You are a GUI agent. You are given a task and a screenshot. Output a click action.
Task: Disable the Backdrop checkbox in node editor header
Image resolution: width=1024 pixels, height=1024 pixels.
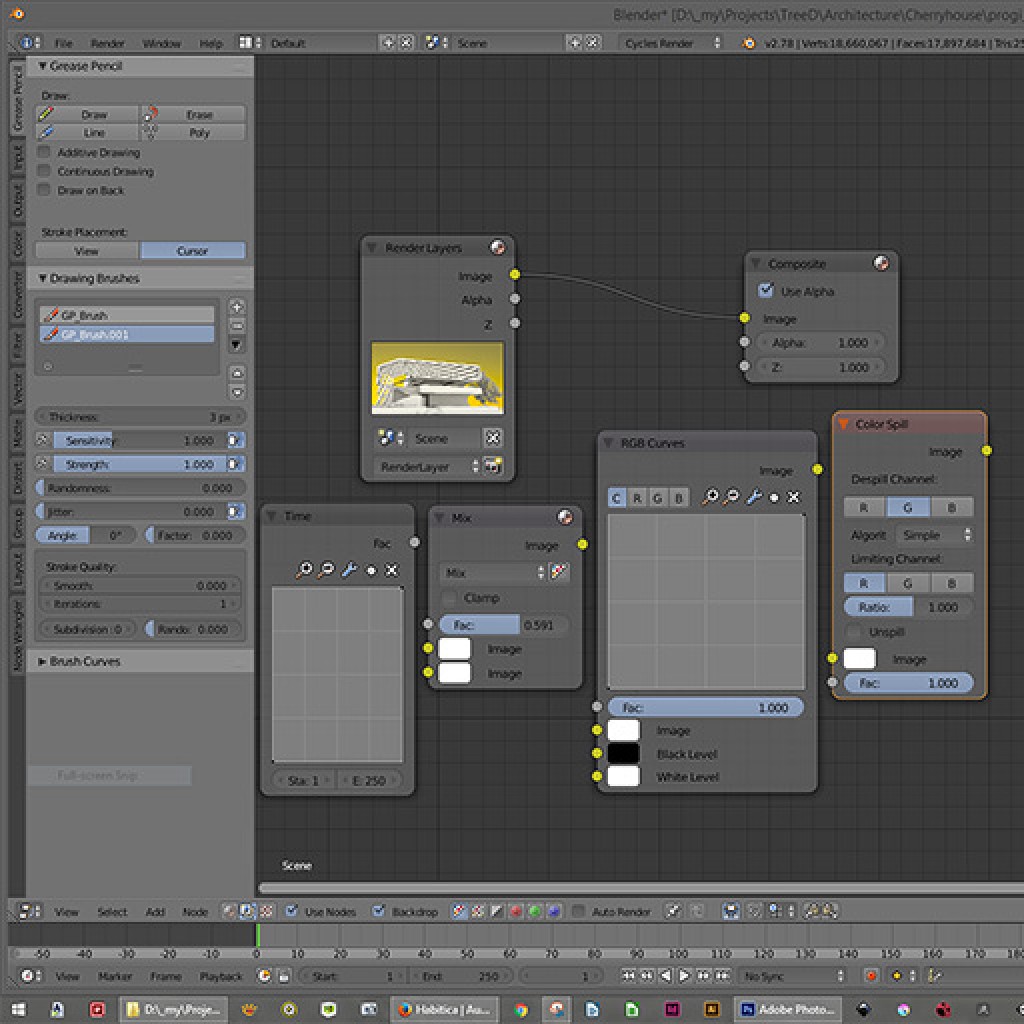click(x=377, y=911)
